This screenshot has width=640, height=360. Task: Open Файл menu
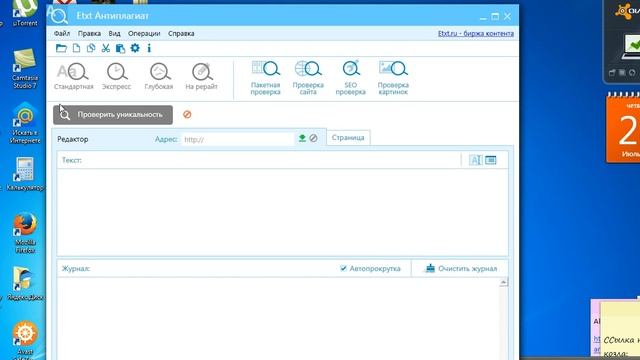click(62, 33)
